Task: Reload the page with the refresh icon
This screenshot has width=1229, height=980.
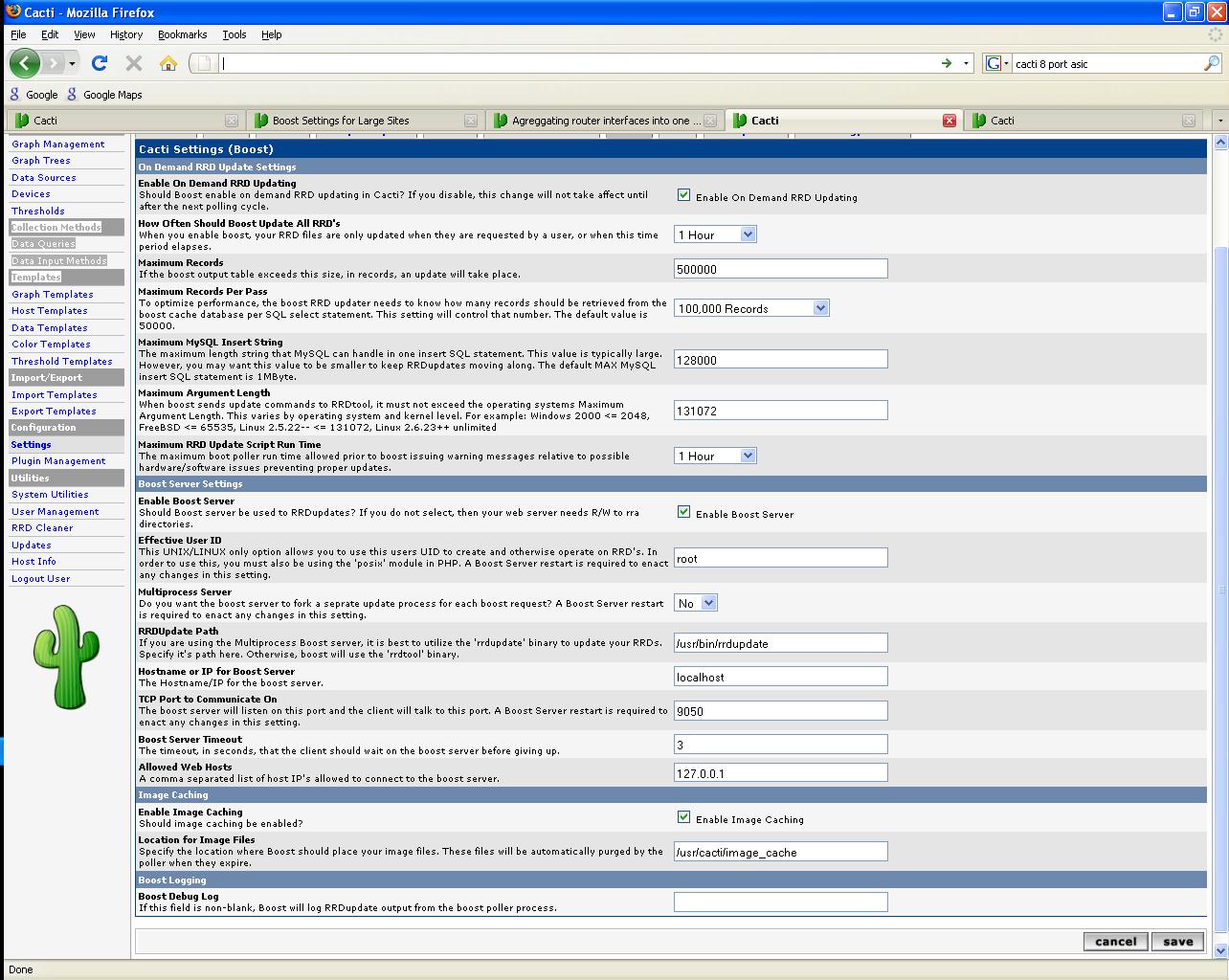Action: [99, 63]
